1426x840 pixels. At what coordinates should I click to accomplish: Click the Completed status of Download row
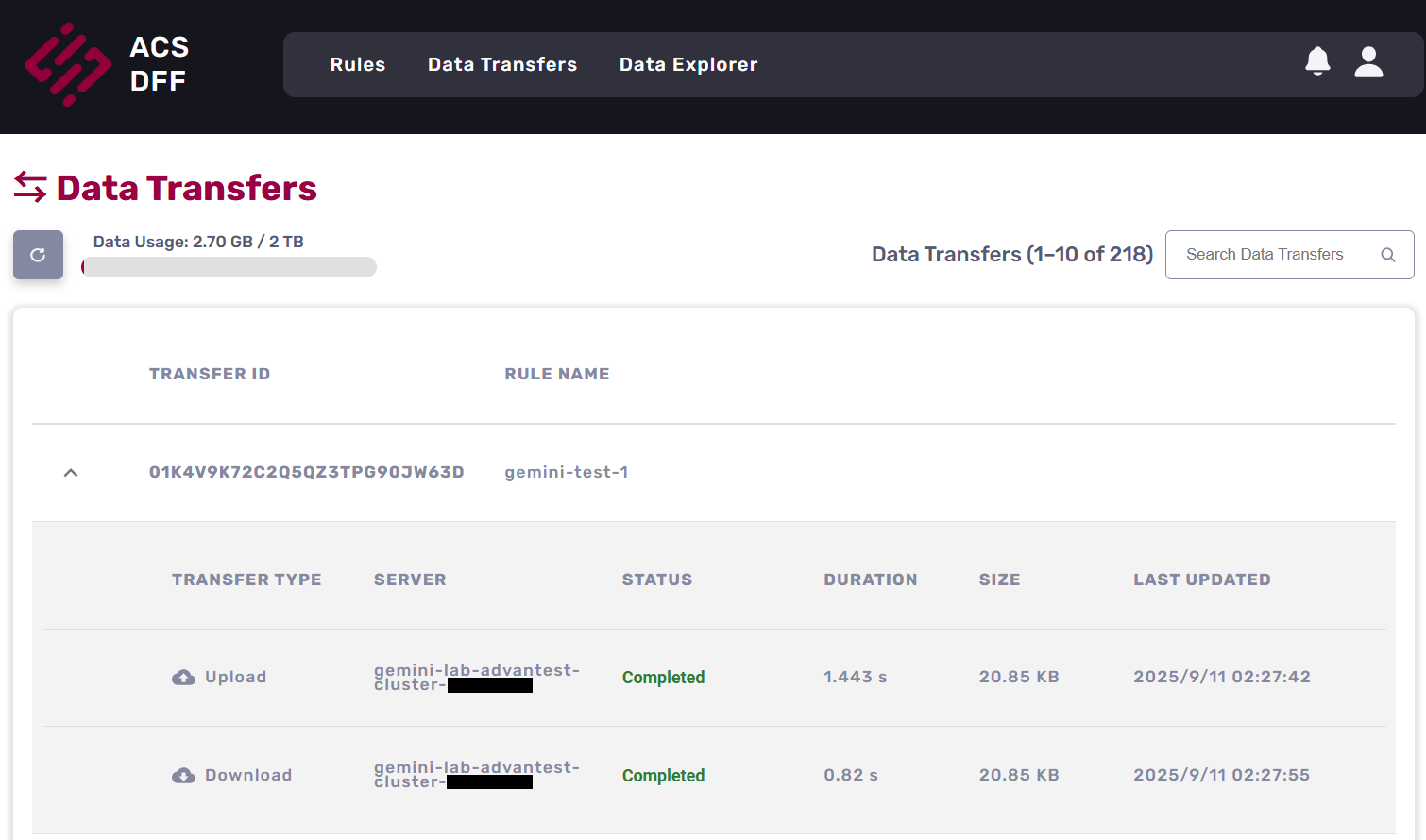click(x=663, y=776)
